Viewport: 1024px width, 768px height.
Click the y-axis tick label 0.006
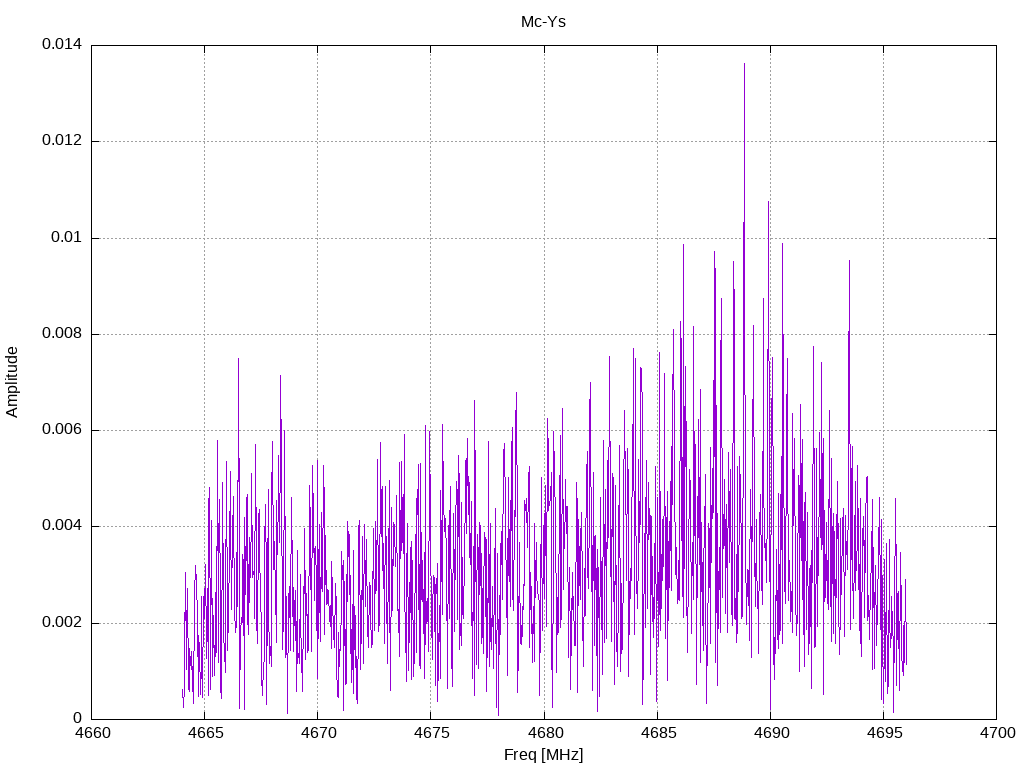62,430
